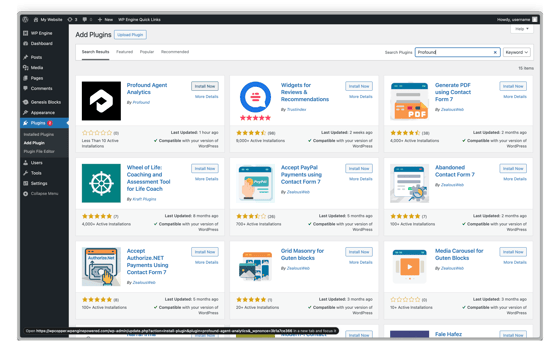Install Generate PDF using Contact Form 7
Viewport: 560px width, 363px height.
tap(513, 86)
